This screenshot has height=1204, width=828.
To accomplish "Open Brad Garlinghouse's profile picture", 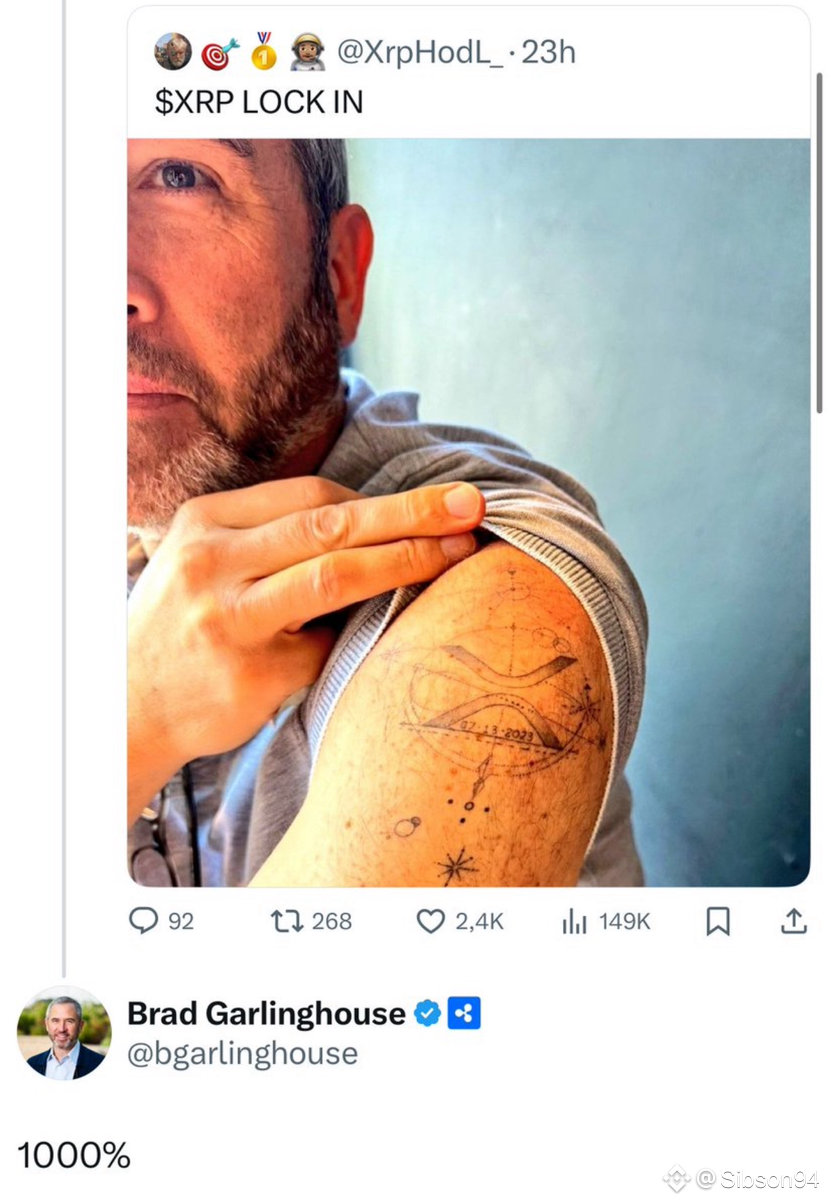I will click(x=64, y=1037).
